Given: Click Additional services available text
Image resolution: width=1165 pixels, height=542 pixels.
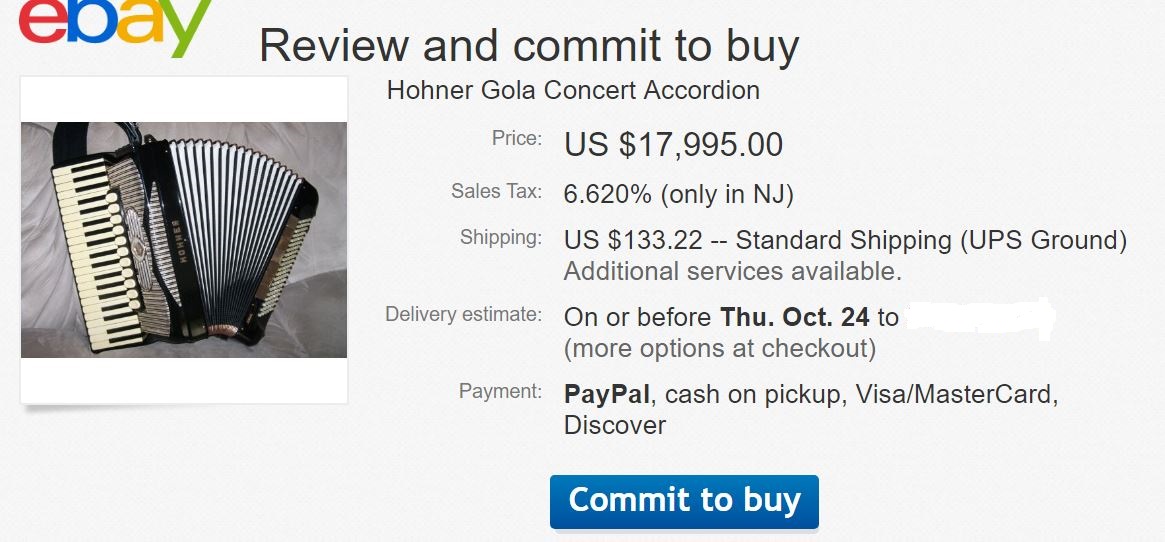Looking at the screenshot, I should 733,271.
